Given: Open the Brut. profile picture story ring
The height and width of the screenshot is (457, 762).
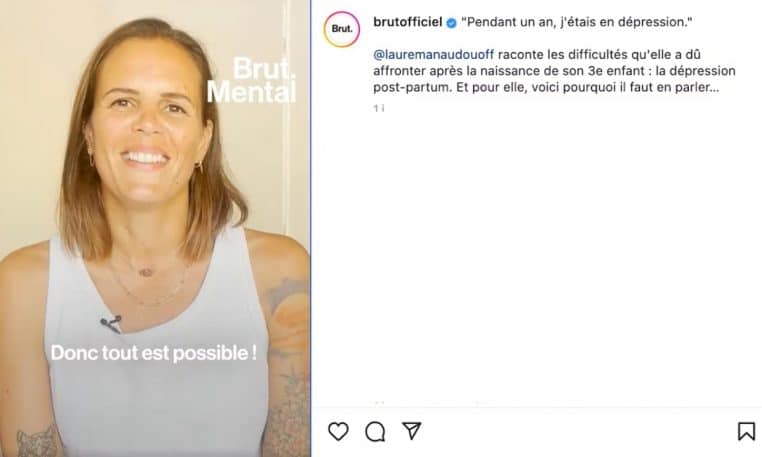Looking at the screenshot, I should pyautogui.click(x=342, y=29).
